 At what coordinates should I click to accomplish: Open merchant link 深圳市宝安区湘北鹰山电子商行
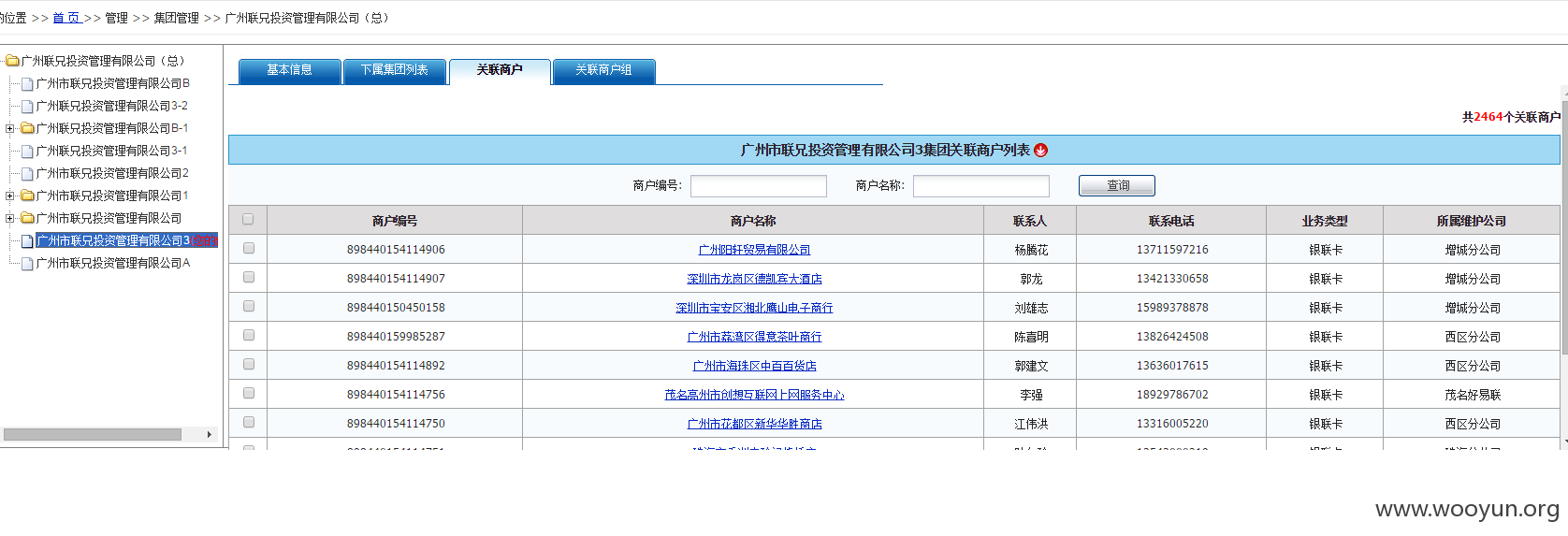(754, 308)
